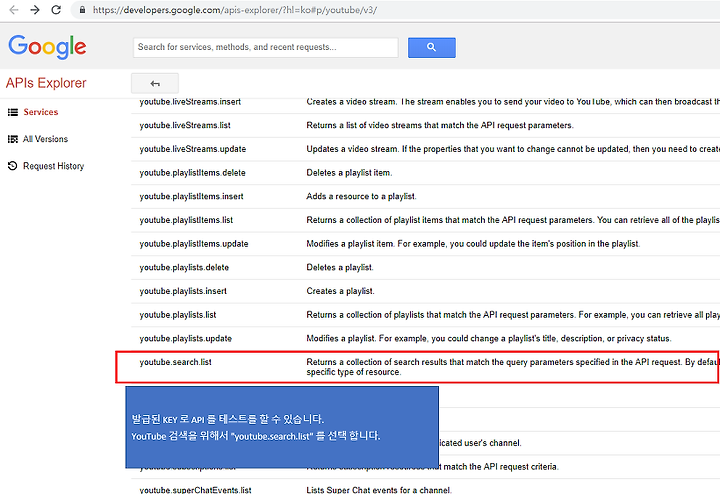The width and height of the screenshot is (720, 494).
Task: Click the Google logo
Action: pos(47,46)
